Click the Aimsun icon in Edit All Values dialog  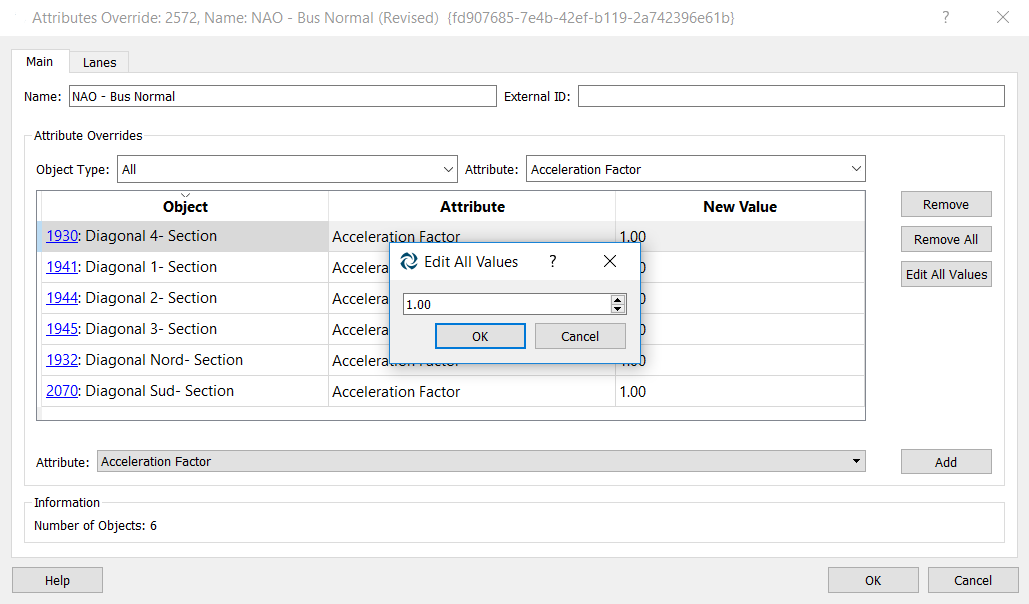(x=409, y=261)
